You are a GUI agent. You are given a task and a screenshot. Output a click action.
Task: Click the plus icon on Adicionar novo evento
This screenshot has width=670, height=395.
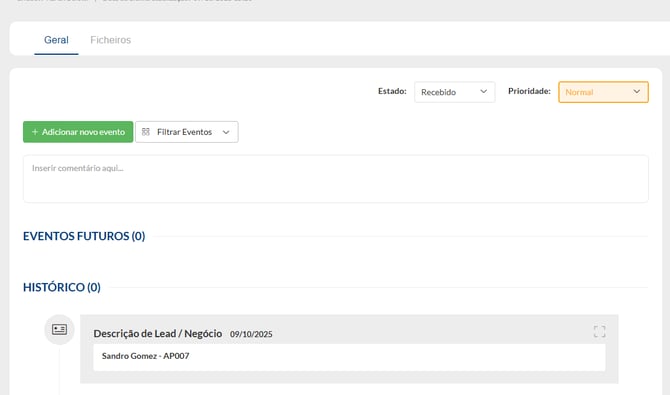(x=35, y=132)
